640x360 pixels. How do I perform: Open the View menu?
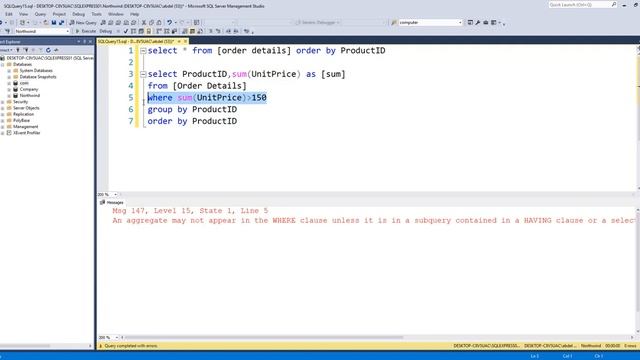coord(24,14)
